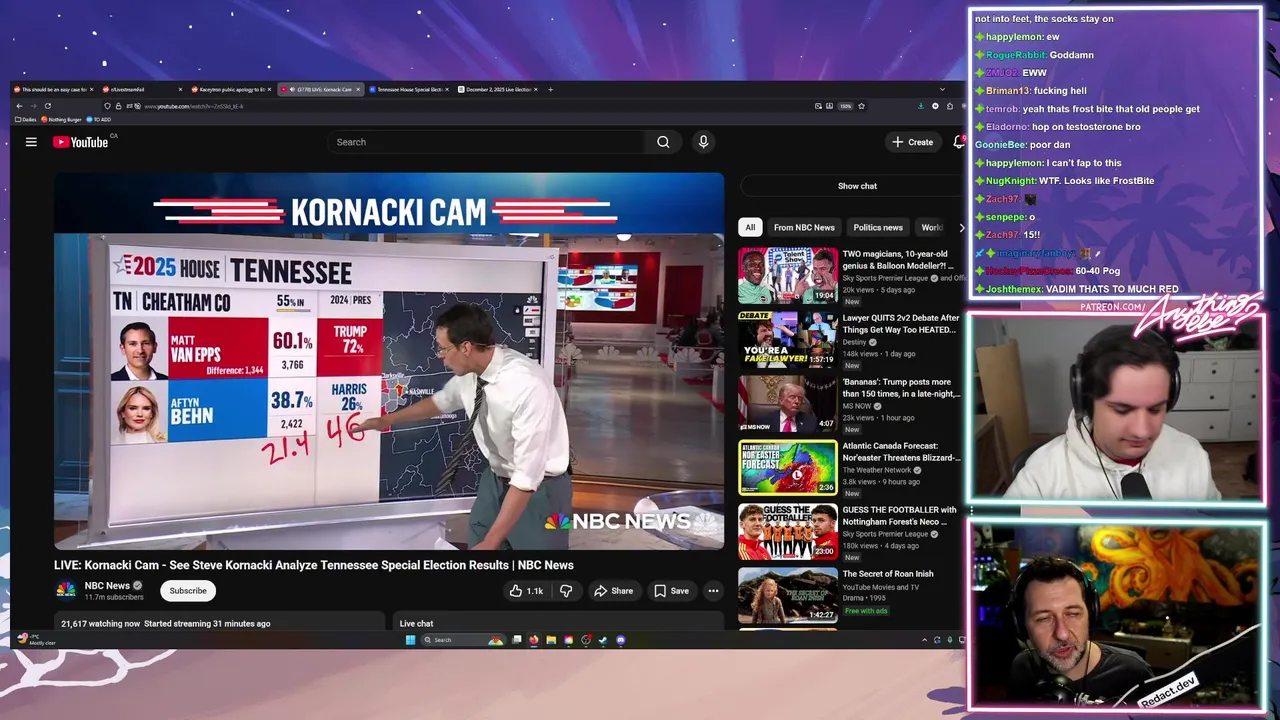Switch to Kaceytron public apology tab
Image resolution: width=1280 pixels, height=720 pixels.
[x=231, y=89]
